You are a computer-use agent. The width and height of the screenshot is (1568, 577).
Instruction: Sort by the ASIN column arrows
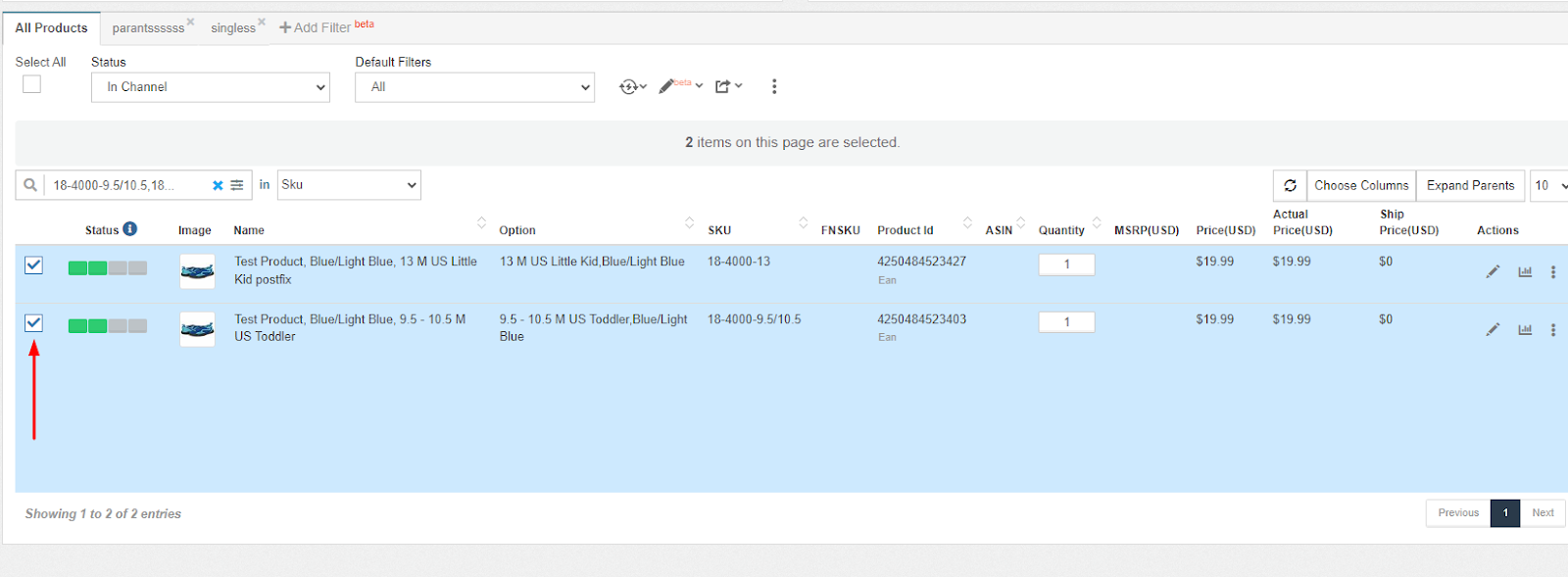coord(1021,222)
